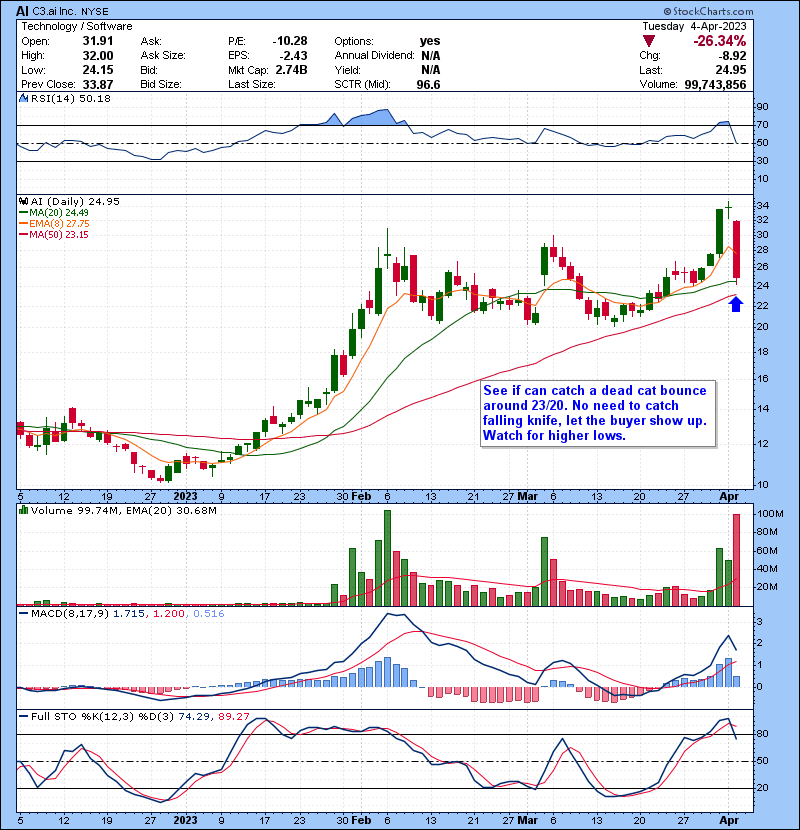
Task: Click the RSI indicator icon beside RSI(14)
Action: click(23, 98)
